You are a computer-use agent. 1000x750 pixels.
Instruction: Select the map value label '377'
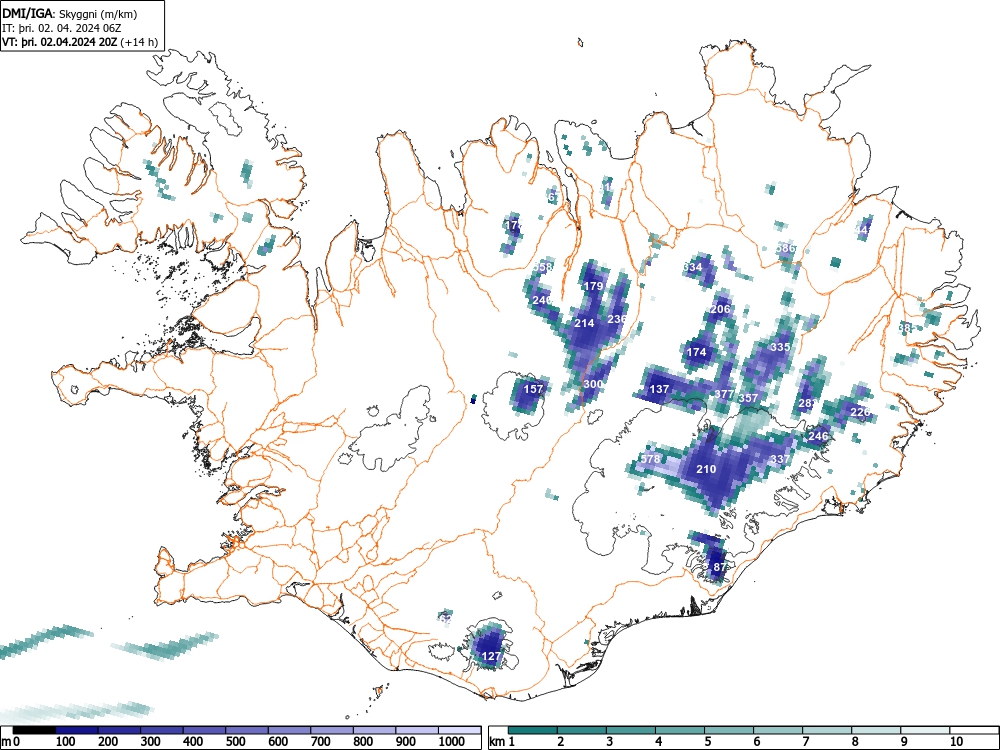coord(724,394)
